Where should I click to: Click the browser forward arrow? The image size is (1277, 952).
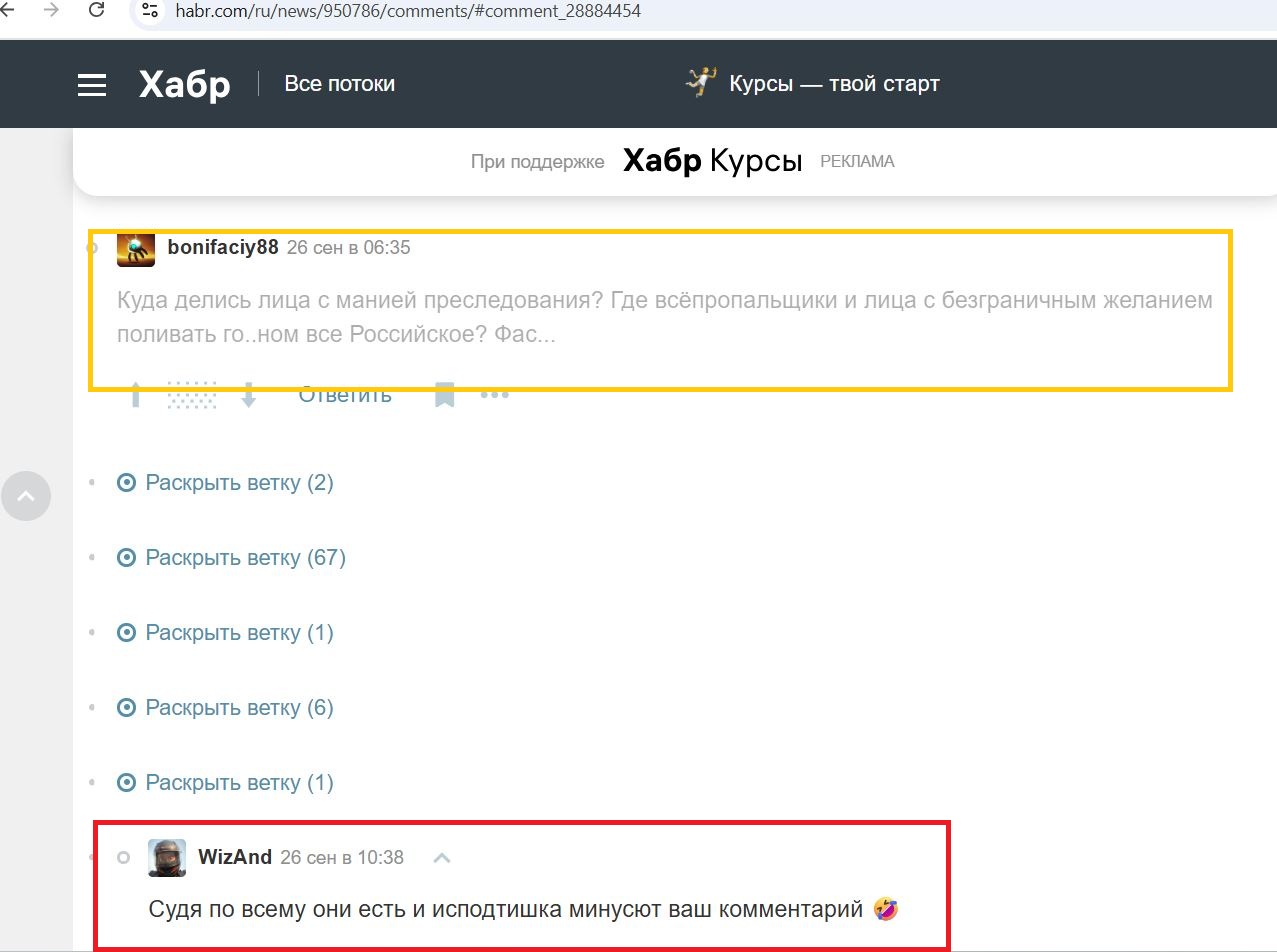51,11
